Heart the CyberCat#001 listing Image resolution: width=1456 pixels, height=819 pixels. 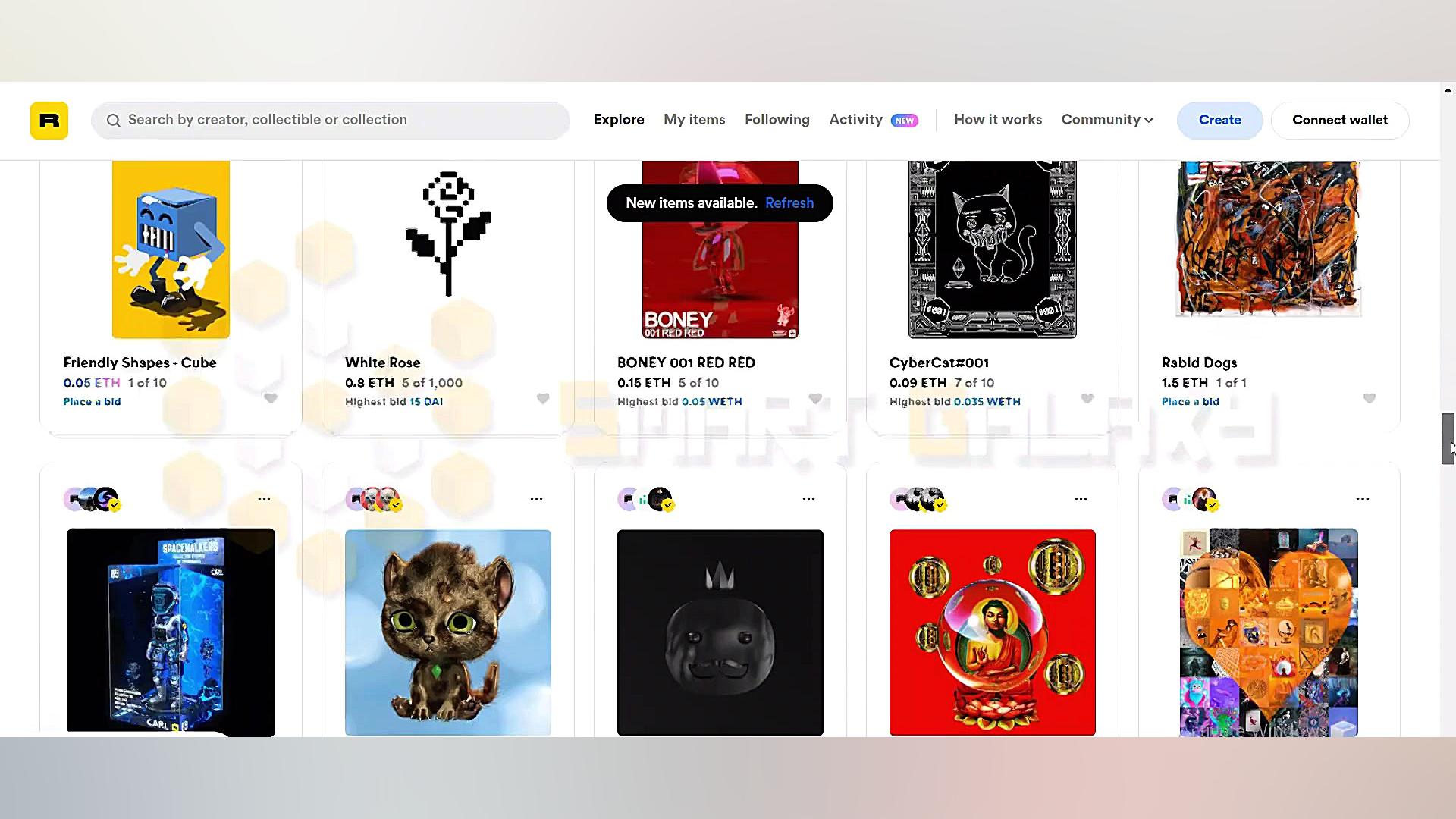1087,398
